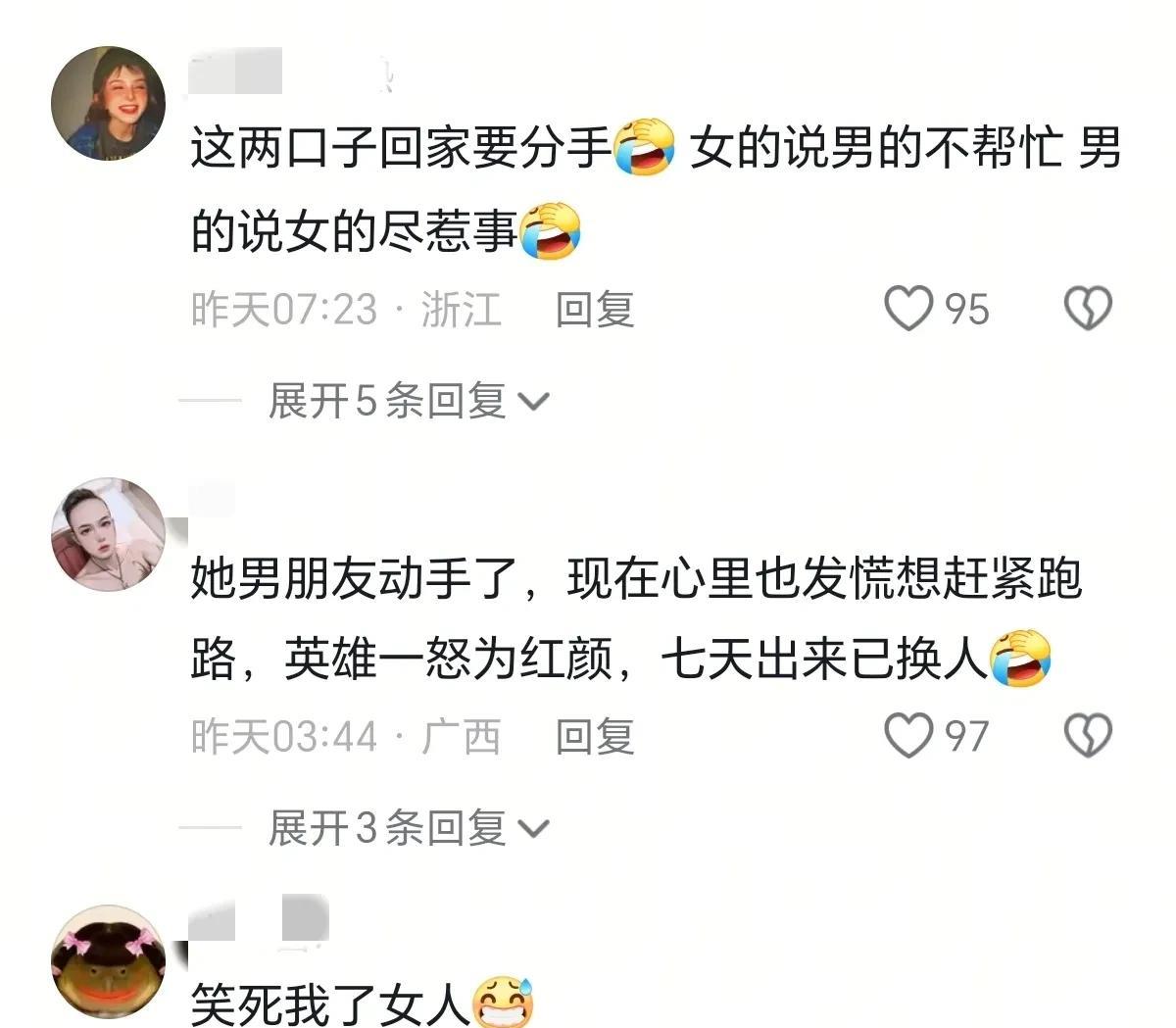Open the frog avatar with pink bows
The height and width of the screenshot is (1028, 1176).
(108, 962)
